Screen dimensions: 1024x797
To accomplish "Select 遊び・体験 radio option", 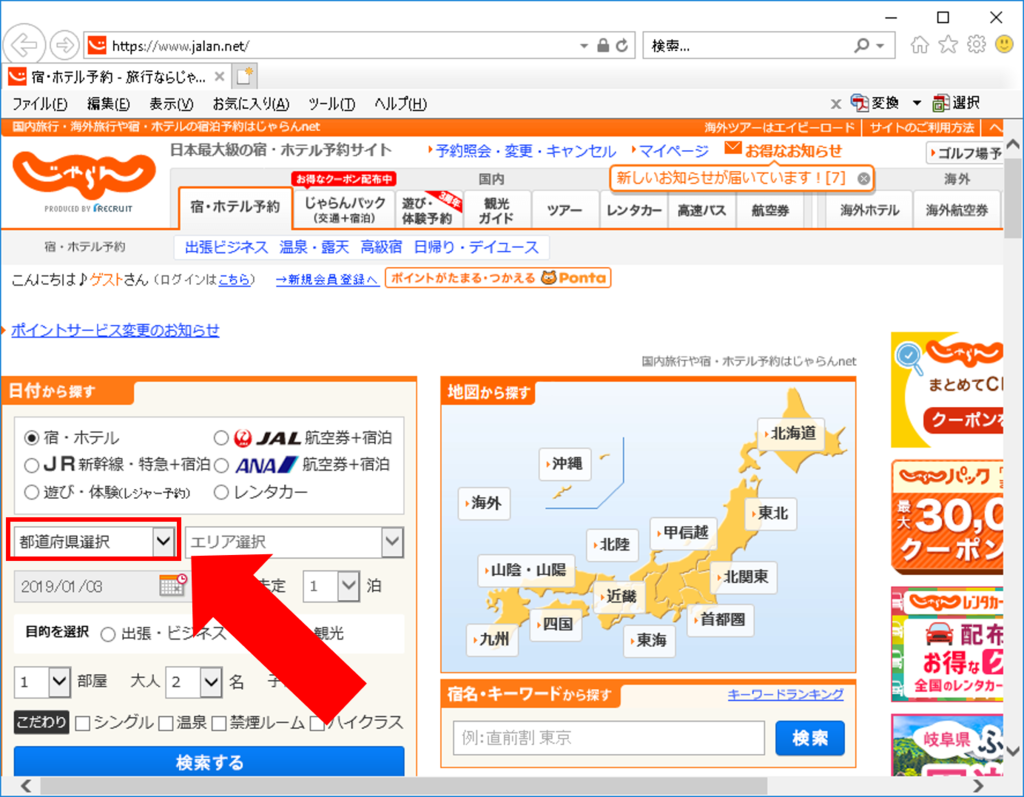I will [x=31, y=492].
